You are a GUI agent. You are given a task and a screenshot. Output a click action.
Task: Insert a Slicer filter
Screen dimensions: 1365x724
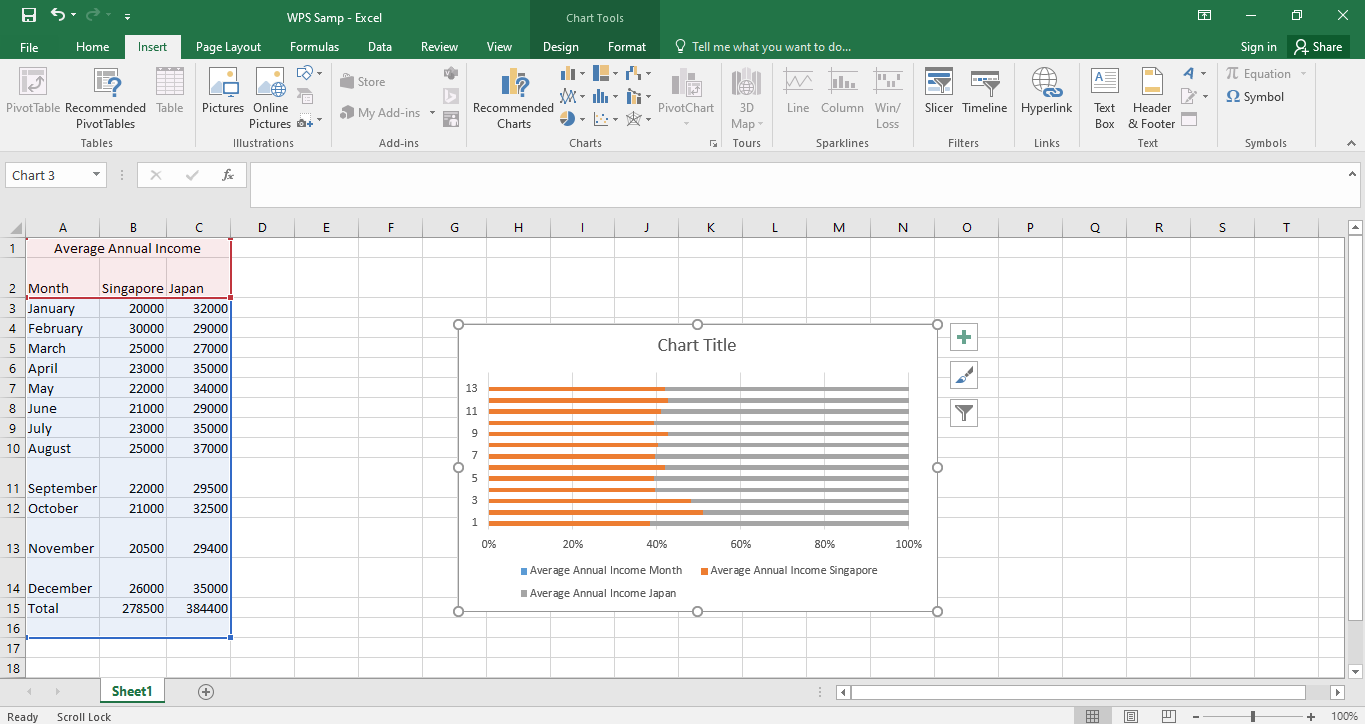[938, 97]
